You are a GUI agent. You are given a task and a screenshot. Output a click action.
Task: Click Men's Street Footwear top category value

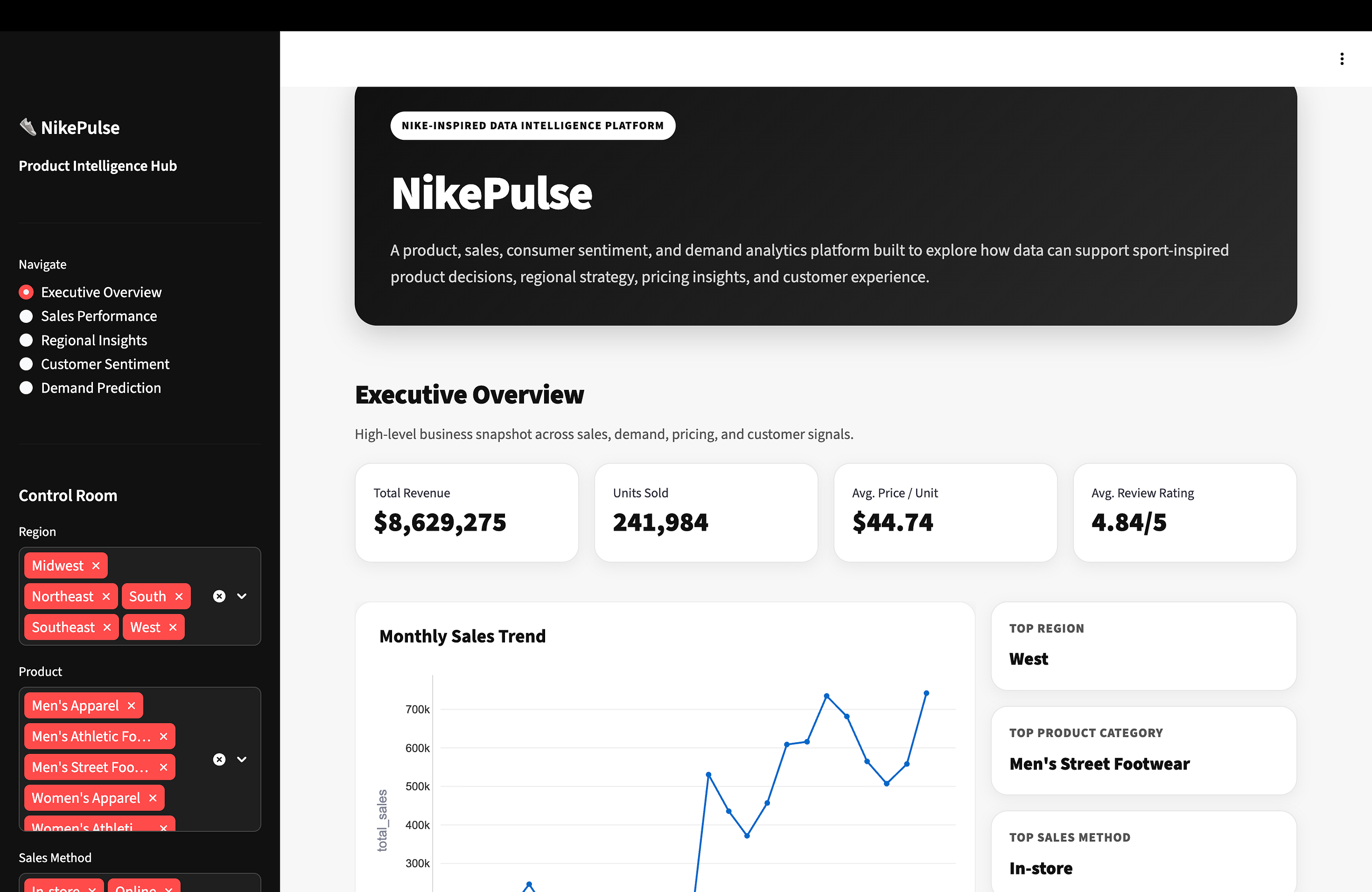coord(1099,764)
